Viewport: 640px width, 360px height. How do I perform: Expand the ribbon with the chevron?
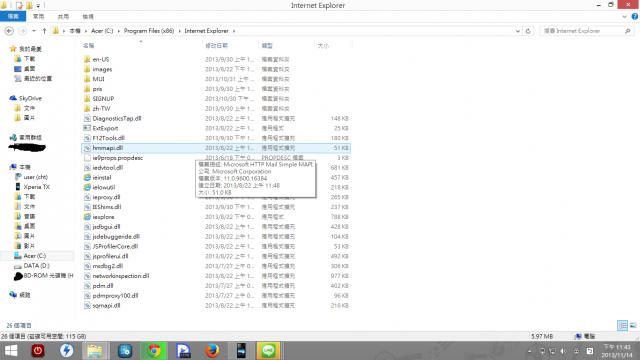tap(624, 17)
